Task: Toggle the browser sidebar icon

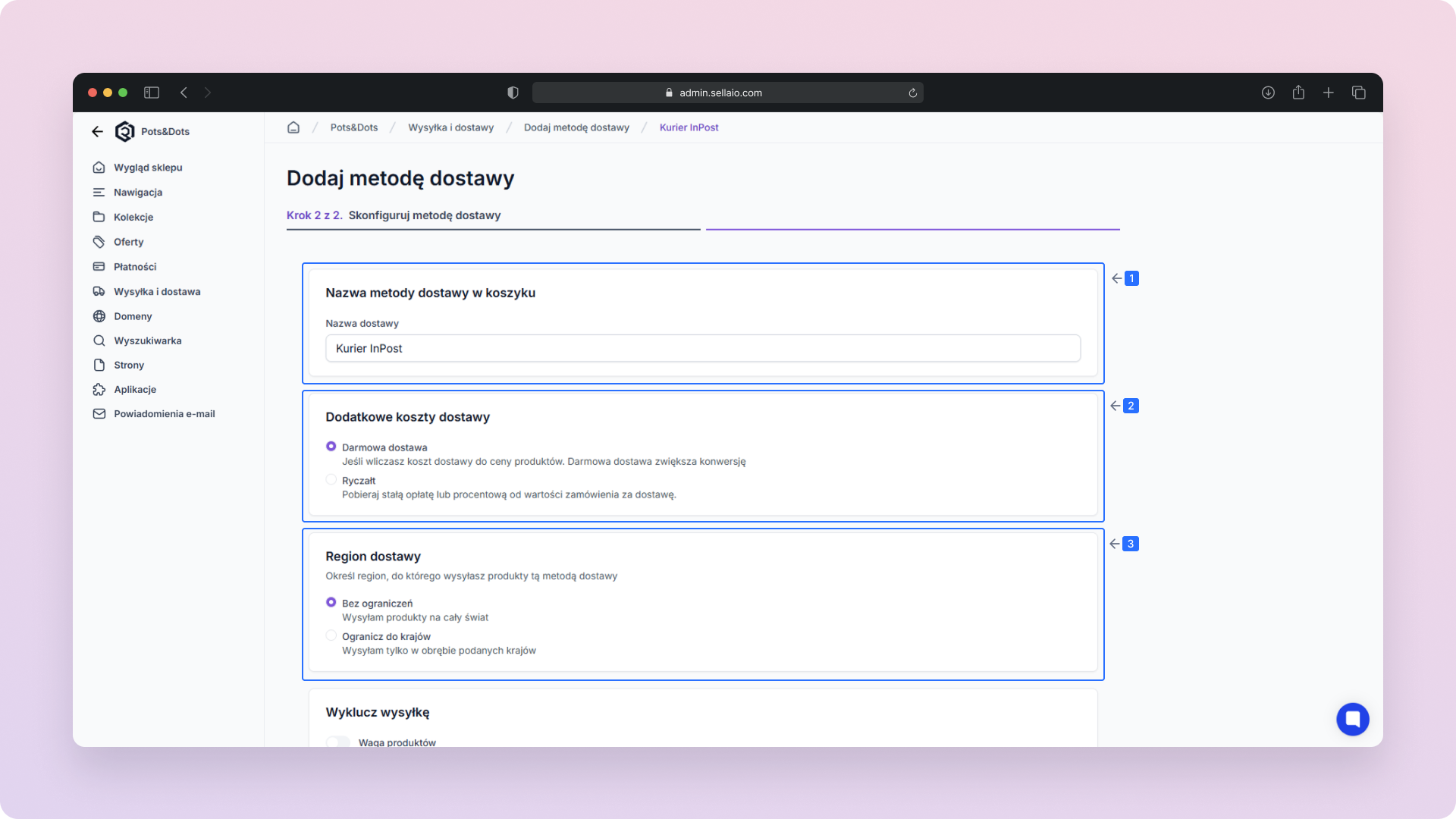Action: [152, 93]
